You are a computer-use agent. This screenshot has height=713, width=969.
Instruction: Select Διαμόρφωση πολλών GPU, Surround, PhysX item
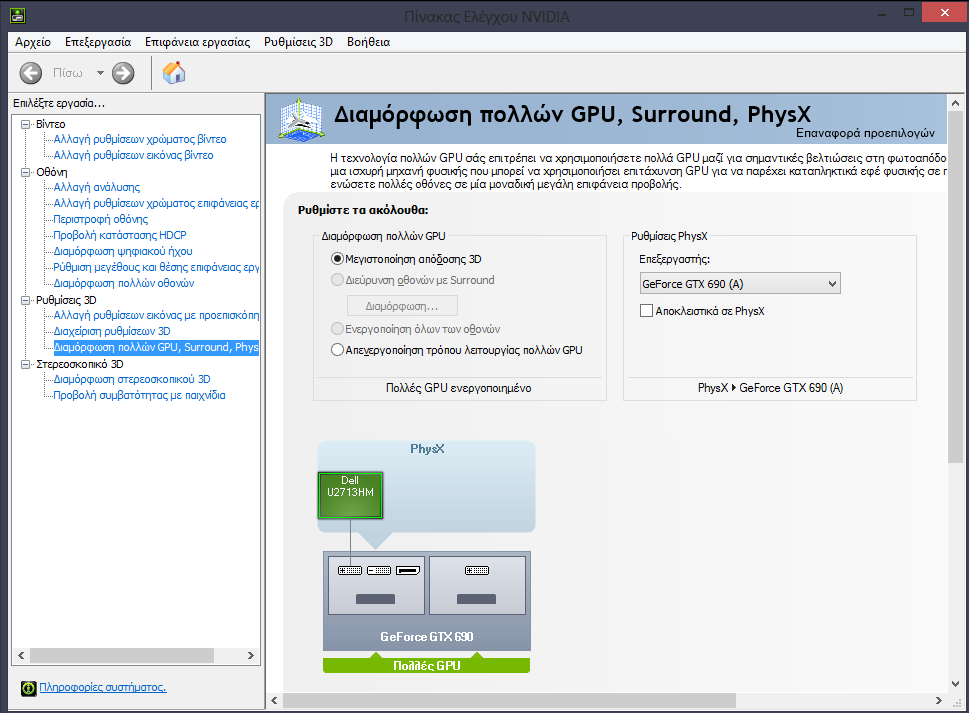[156, 347]
